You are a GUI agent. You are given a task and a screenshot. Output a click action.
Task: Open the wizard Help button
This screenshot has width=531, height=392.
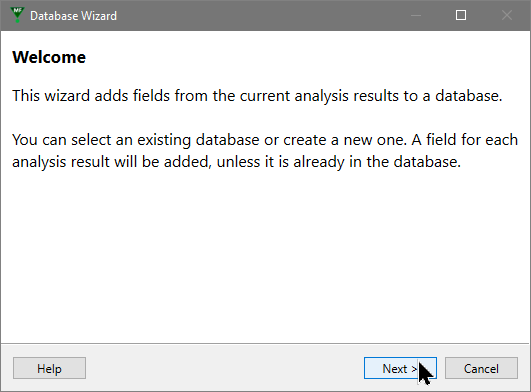click(49, 368)
